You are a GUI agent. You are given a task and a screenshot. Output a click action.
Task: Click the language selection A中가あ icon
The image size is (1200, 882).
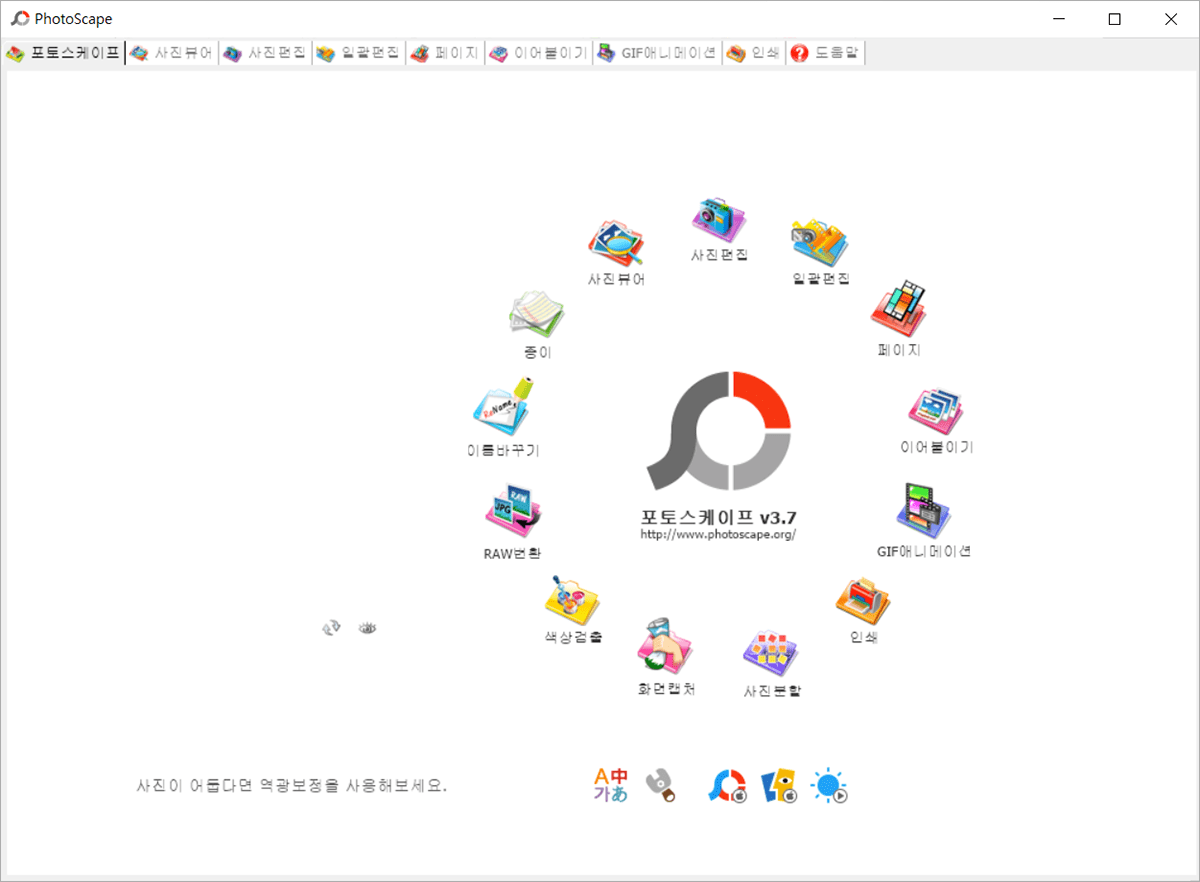pos(611,786)
